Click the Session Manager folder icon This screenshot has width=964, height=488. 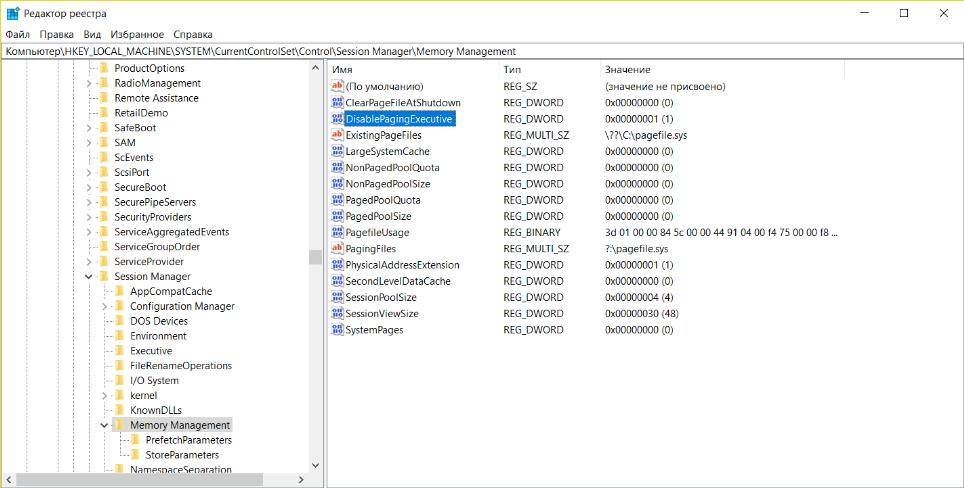click(104, 277)
